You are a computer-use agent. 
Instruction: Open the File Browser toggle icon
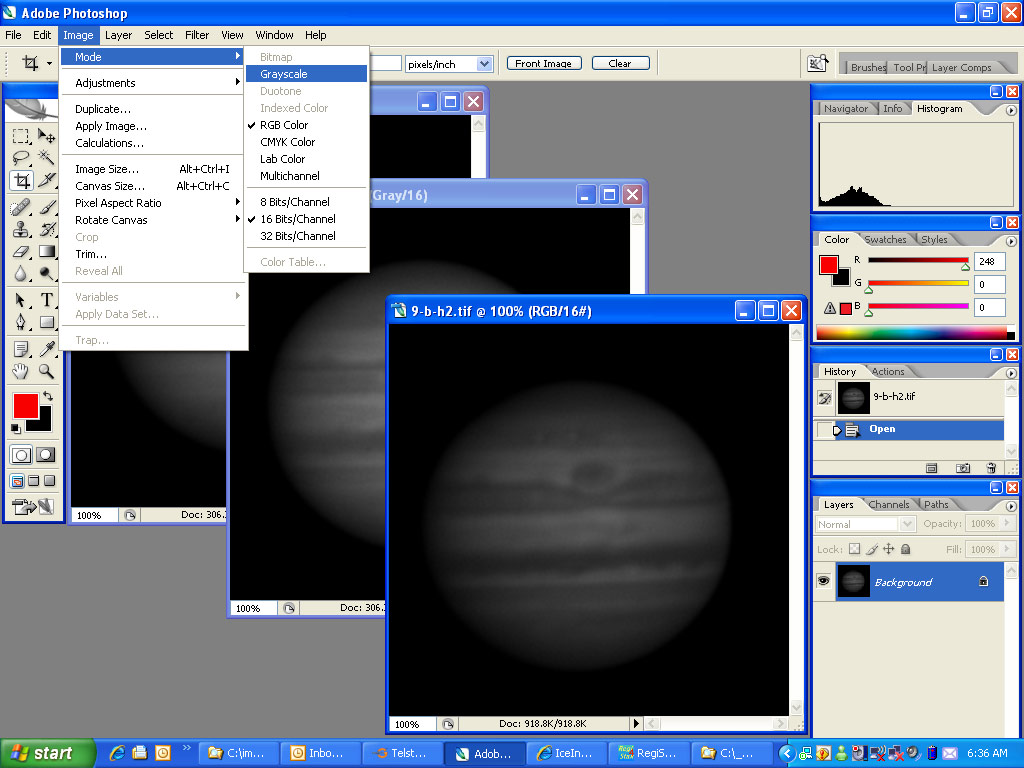(818, 63)
